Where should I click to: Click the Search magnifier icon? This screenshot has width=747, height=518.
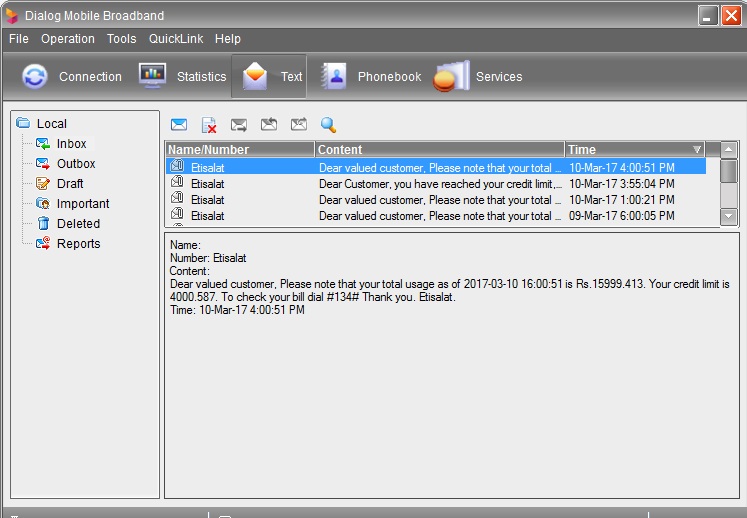pyautogui.click(x=328, y=125)
